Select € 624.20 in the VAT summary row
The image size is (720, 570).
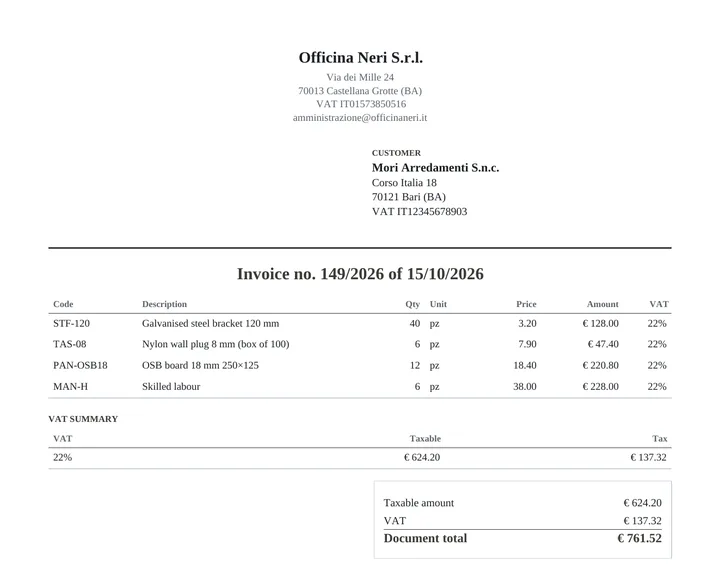point(422,457)
